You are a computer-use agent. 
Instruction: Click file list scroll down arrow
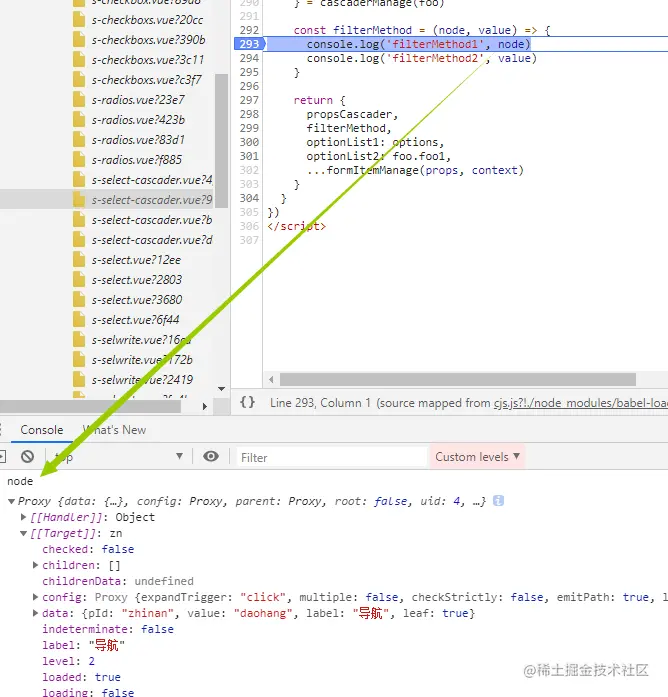[x=221, y=389]
